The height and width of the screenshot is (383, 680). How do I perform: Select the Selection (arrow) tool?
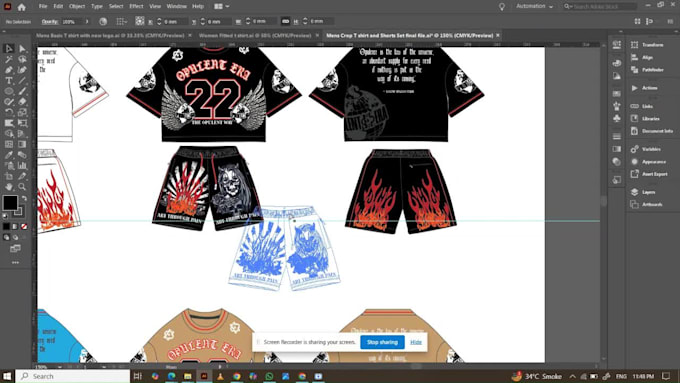(9, 49)
